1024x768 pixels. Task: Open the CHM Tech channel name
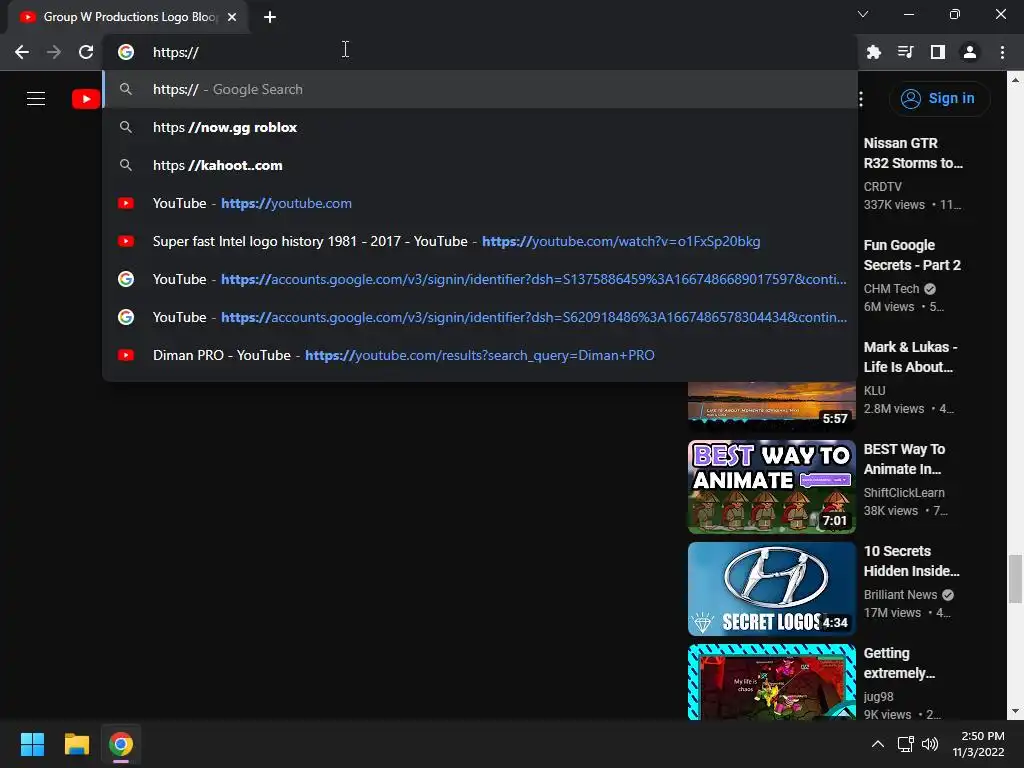click(891, 289)
